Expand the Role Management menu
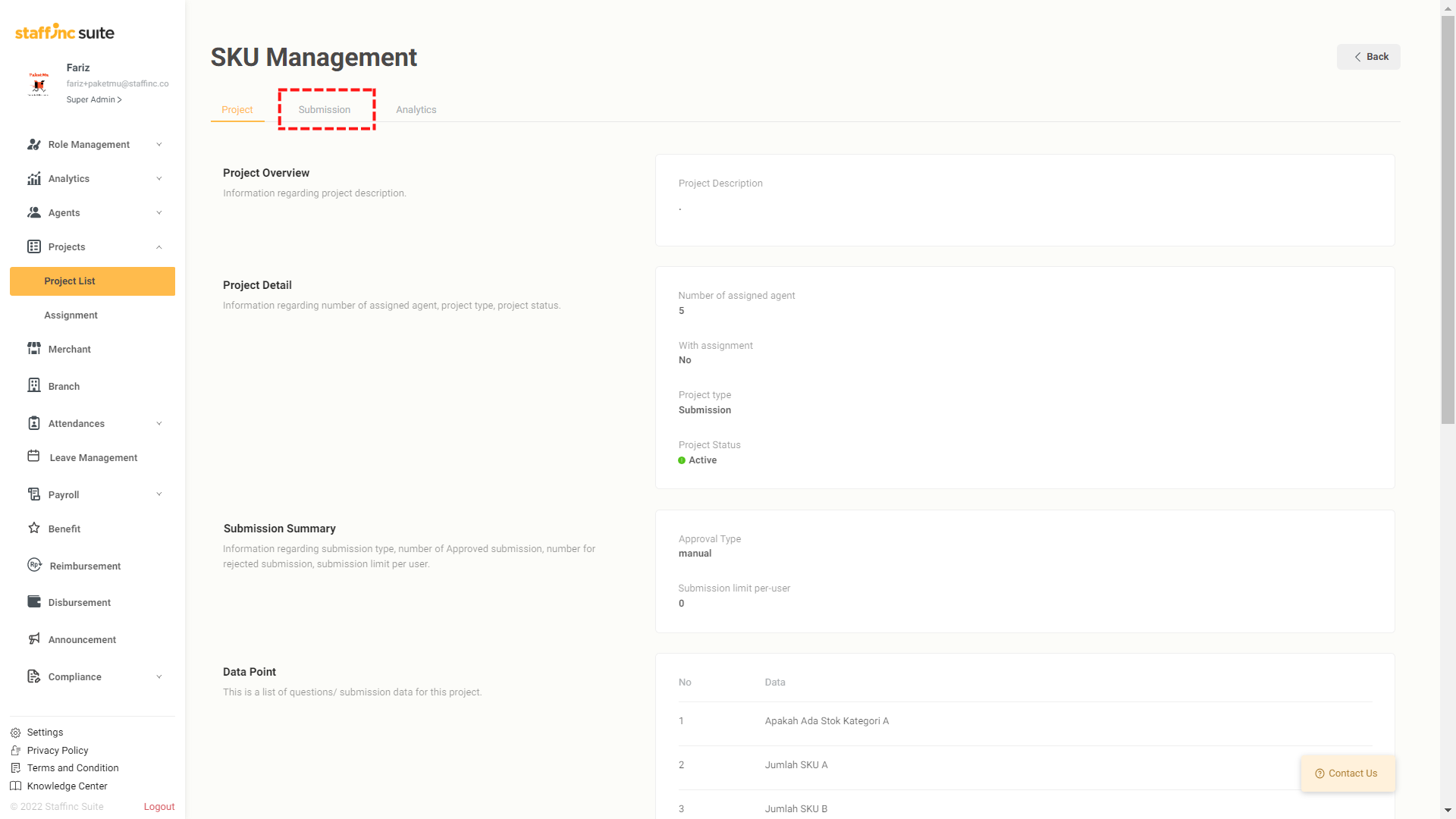This screenshot has height=819, width=1456. point(158,144)
